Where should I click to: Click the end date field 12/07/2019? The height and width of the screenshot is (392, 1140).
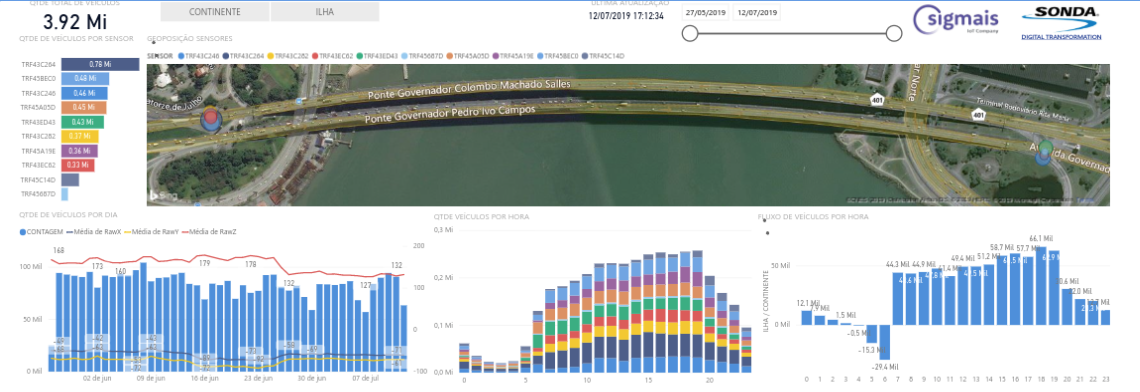[x=757, y=12]
